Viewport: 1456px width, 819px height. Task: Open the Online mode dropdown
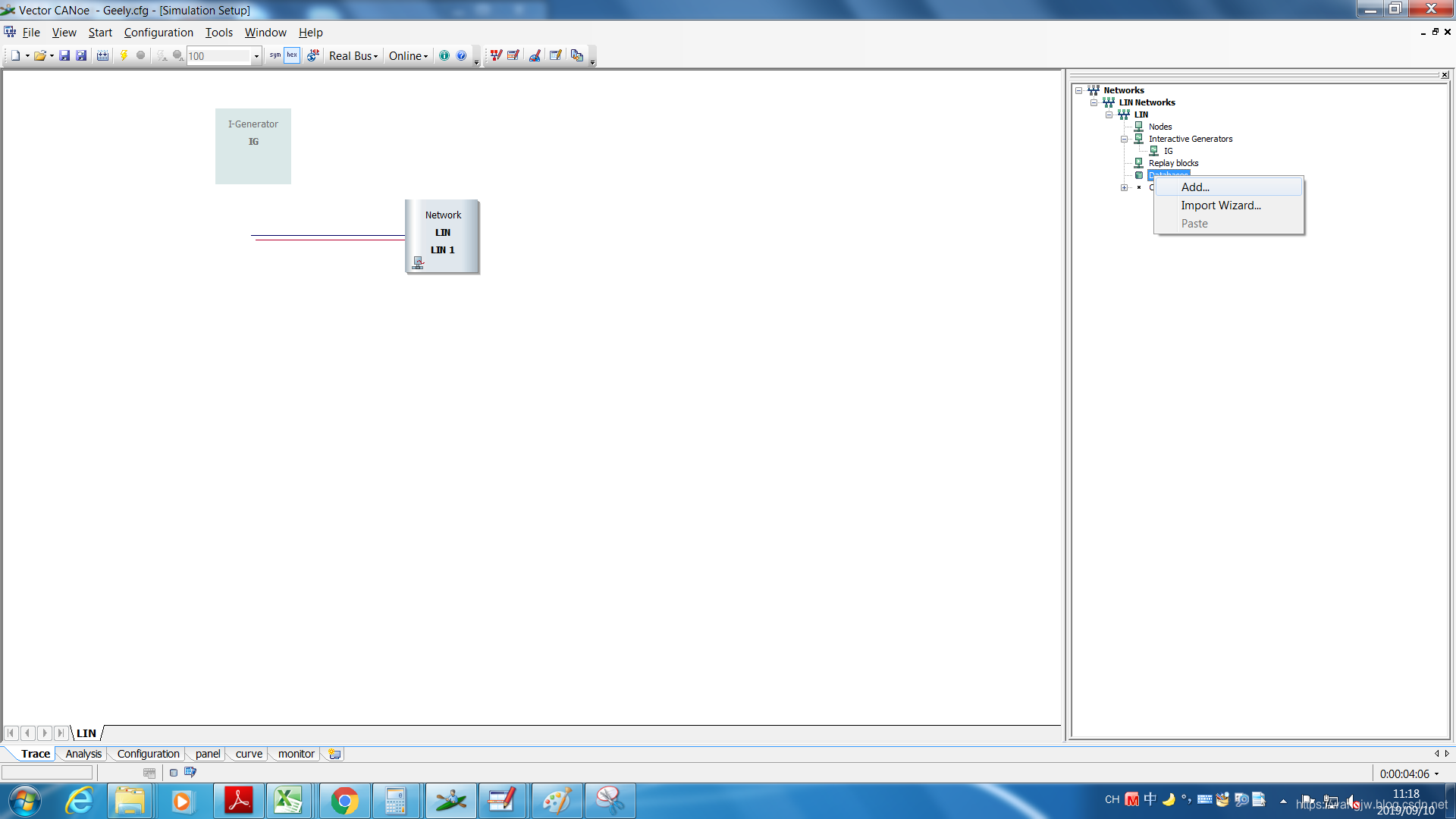pyautogui.click(x=408, y=56)
